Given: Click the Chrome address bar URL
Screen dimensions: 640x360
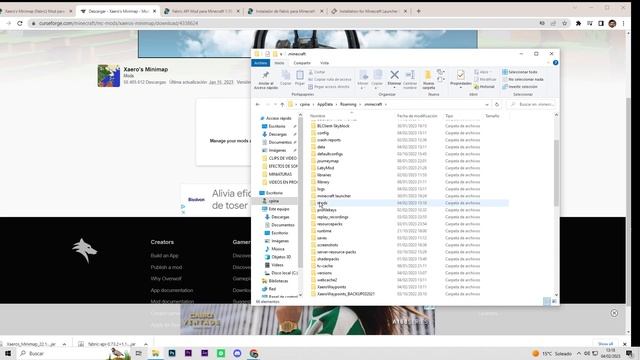Looking at the screenshot, I should pyautogui.click(x=118, y=23).
